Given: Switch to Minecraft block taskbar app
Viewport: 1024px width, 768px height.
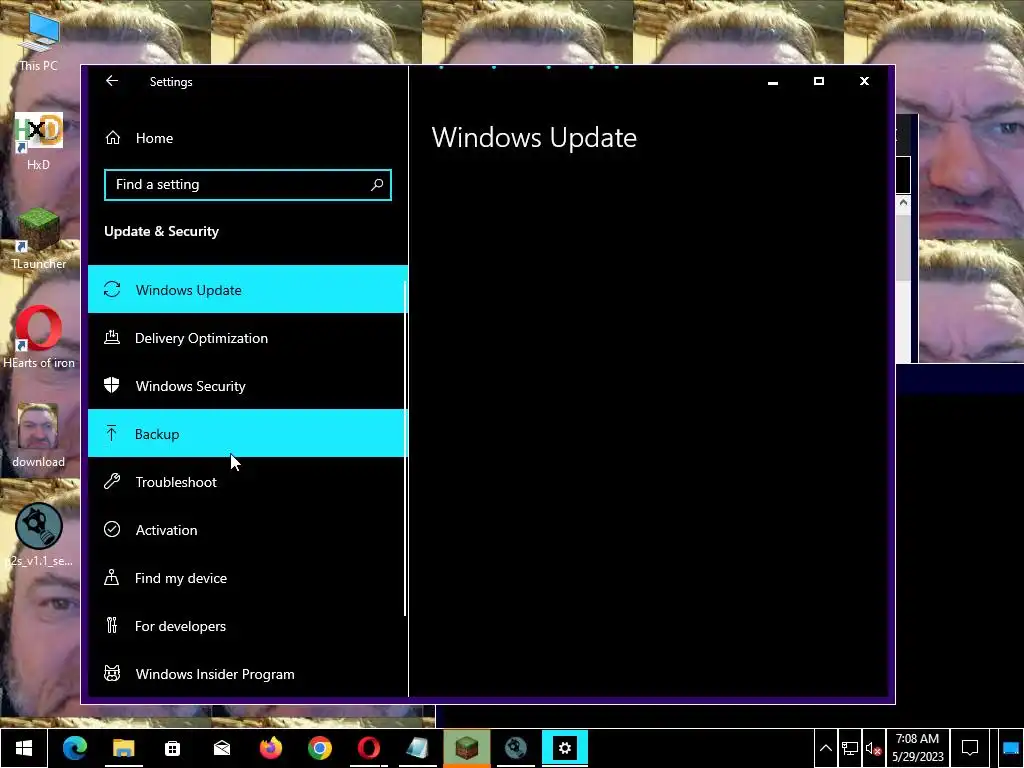Looking at the screenshot, I should 466,748.
